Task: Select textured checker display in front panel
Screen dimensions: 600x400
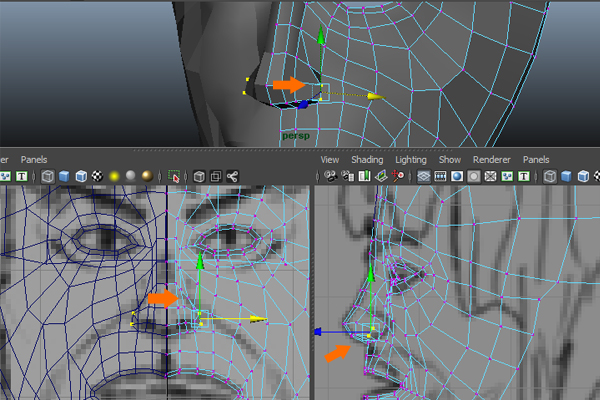Action: click(97, 176)
